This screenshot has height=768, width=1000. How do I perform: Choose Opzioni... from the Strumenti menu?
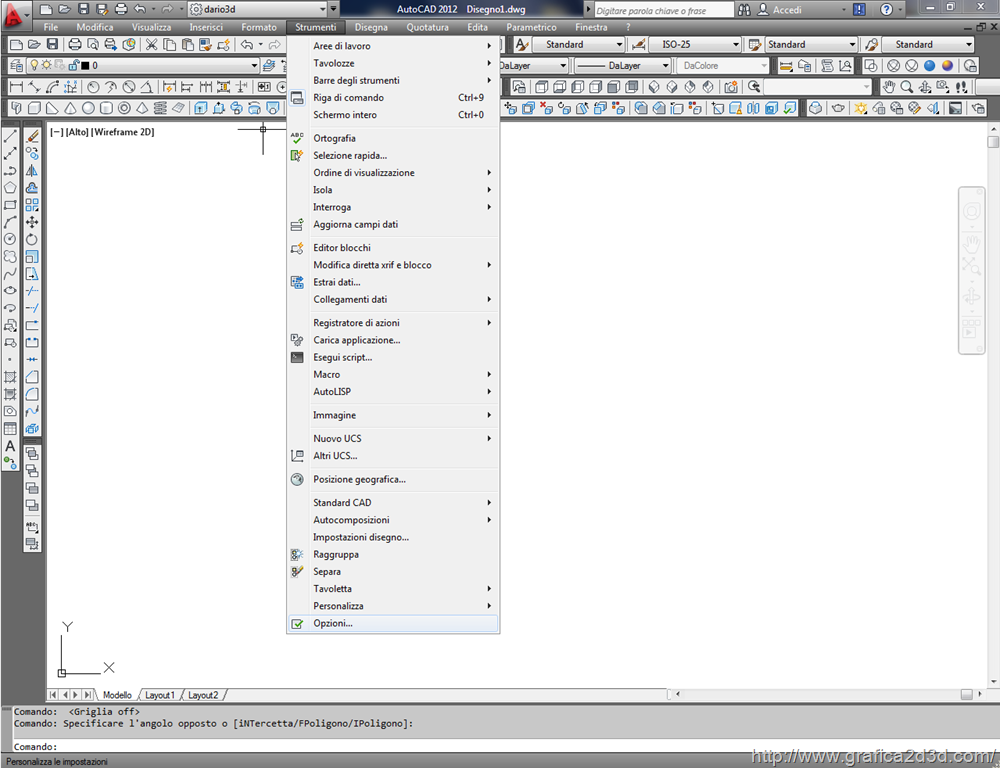333,623
